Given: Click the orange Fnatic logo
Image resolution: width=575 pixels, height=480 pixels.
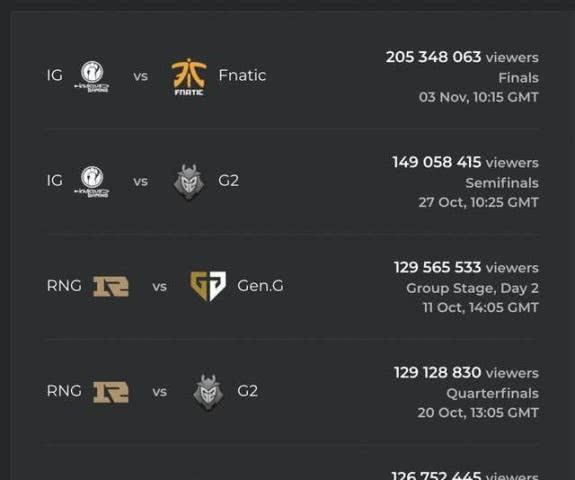Looking at the screenshot, I should pyautogui.click(x=189, y=77).
